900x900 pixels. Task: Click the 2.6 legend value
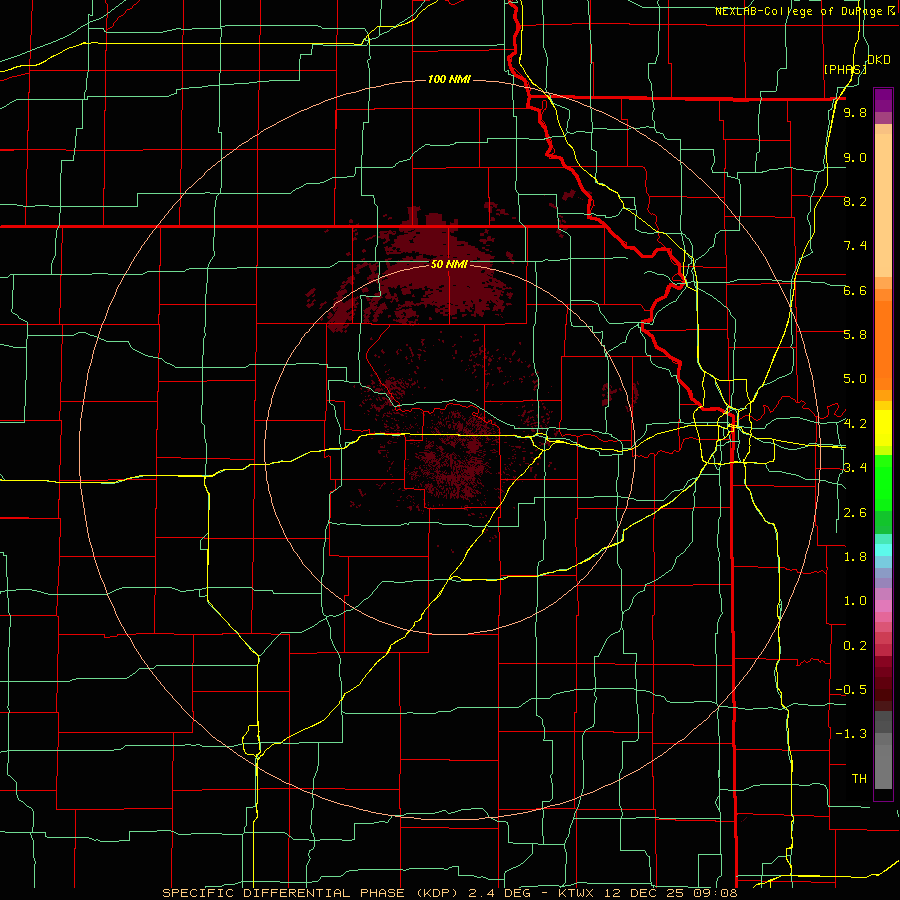coord(855,513)
